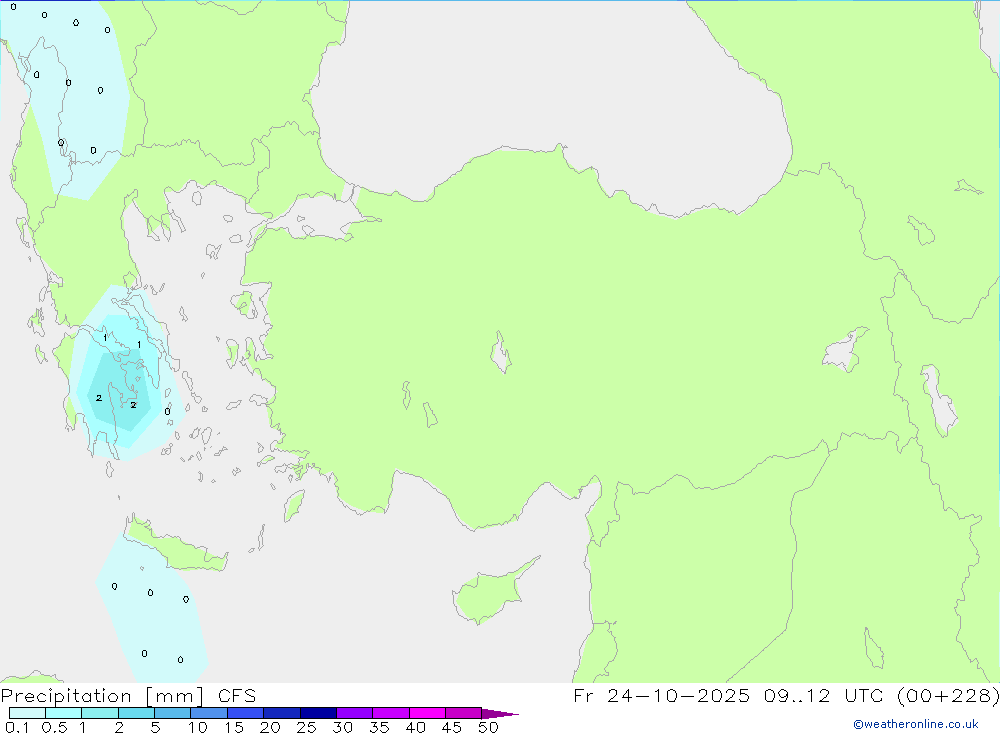
Task: Click the 'Precipitation [mm]' title text
Action: pos(102,696)
